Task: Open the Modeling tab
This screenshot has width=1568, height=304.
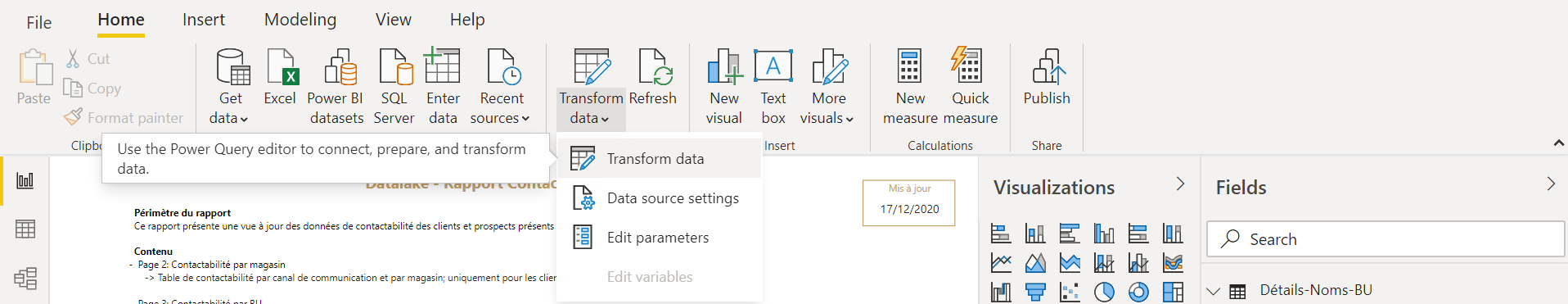Action: point(300,20)
